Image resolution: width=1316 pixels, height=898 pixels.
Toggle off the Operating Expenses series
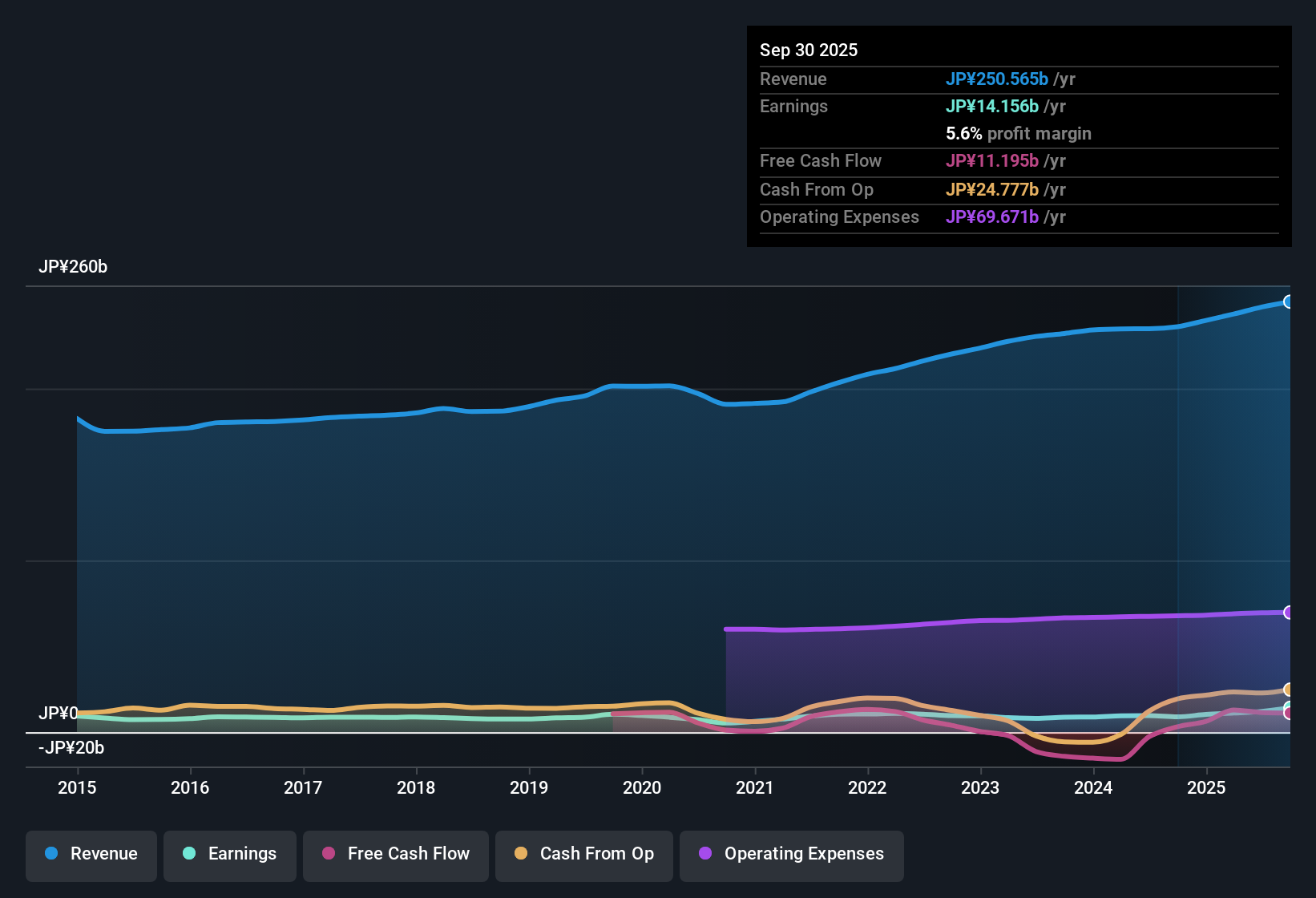click(x=791, y=854)
